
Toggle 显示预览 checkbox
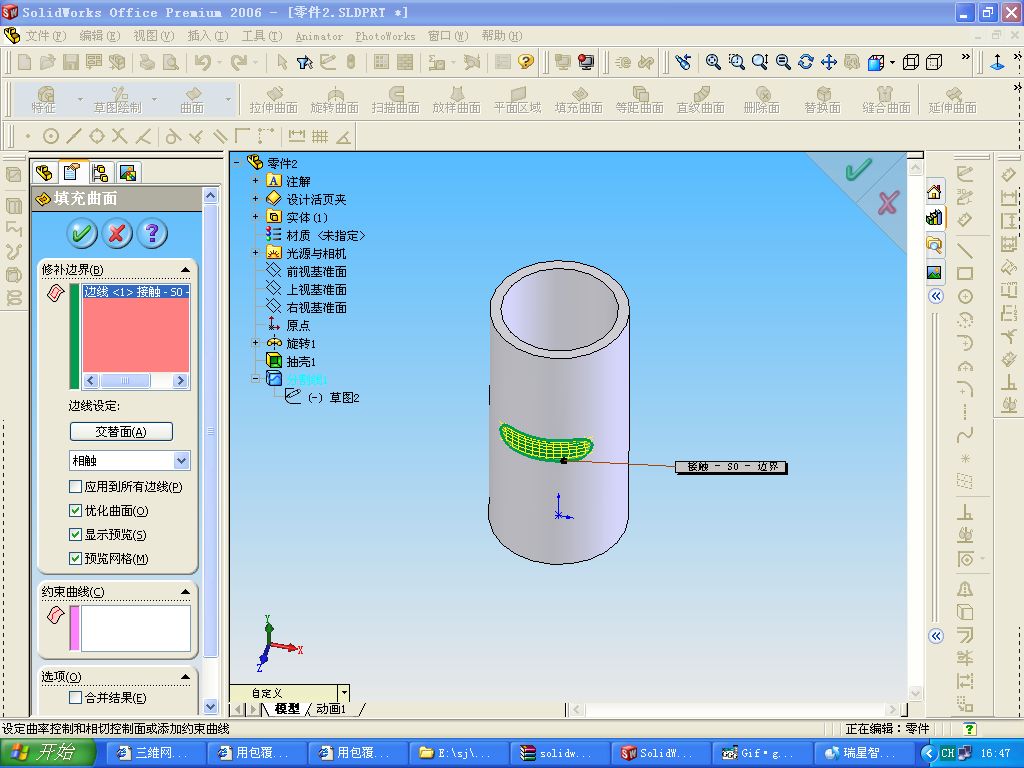pyautogui.click(x=75, y=535)
